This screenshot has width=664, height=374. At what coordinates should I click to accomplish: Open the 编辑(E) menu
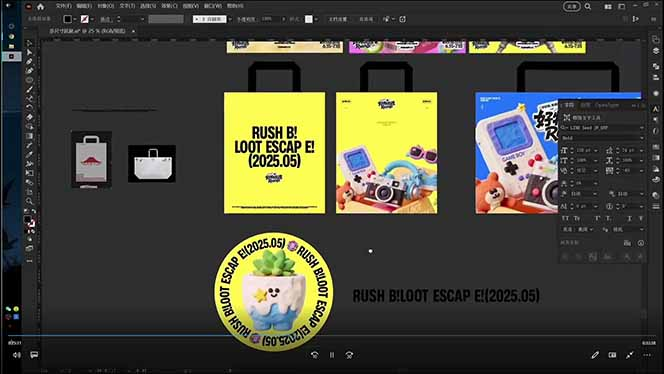pyautogui.click(x=84, y=6)
